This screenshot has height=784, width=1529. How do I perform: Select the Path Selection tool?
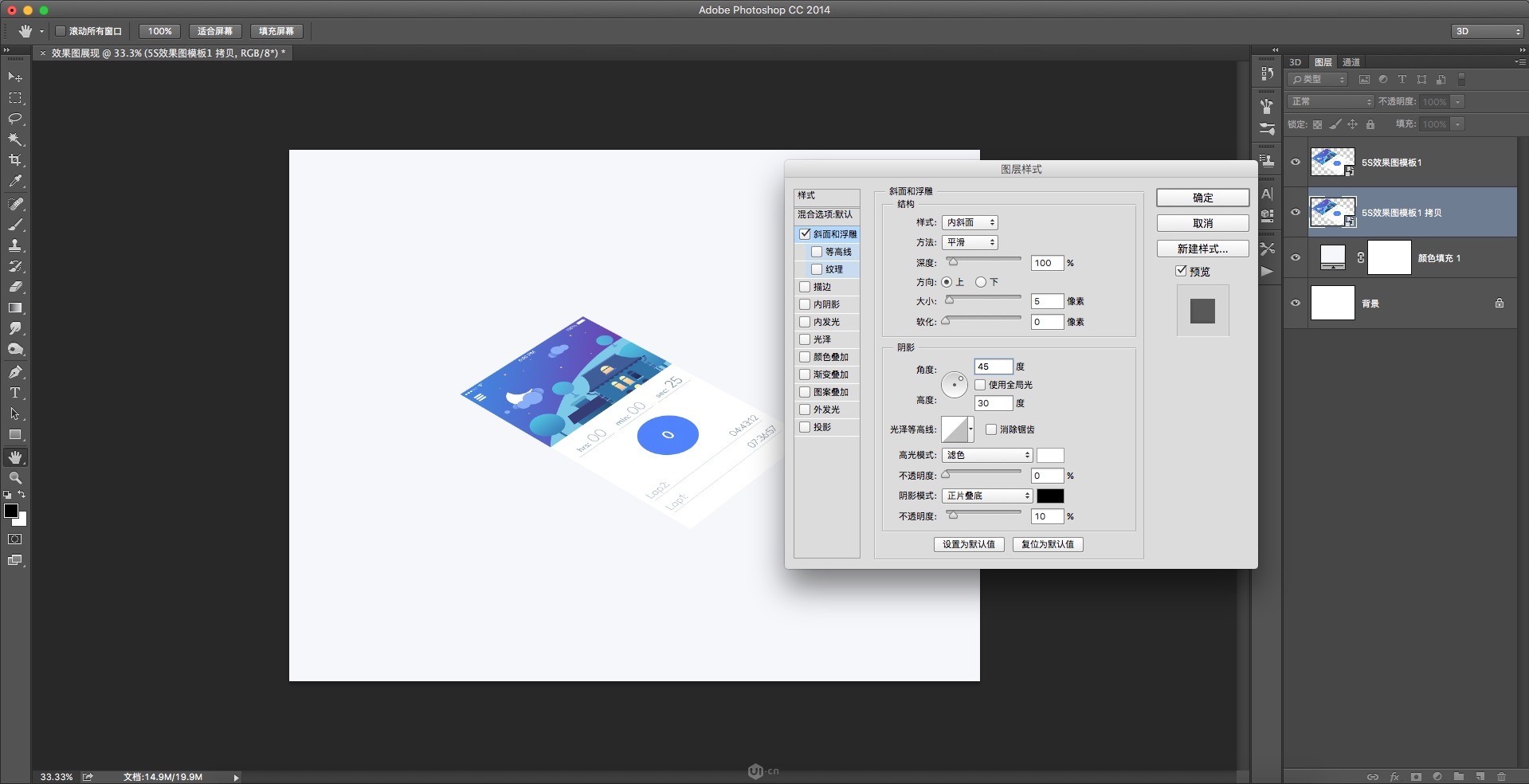point(15,414)
